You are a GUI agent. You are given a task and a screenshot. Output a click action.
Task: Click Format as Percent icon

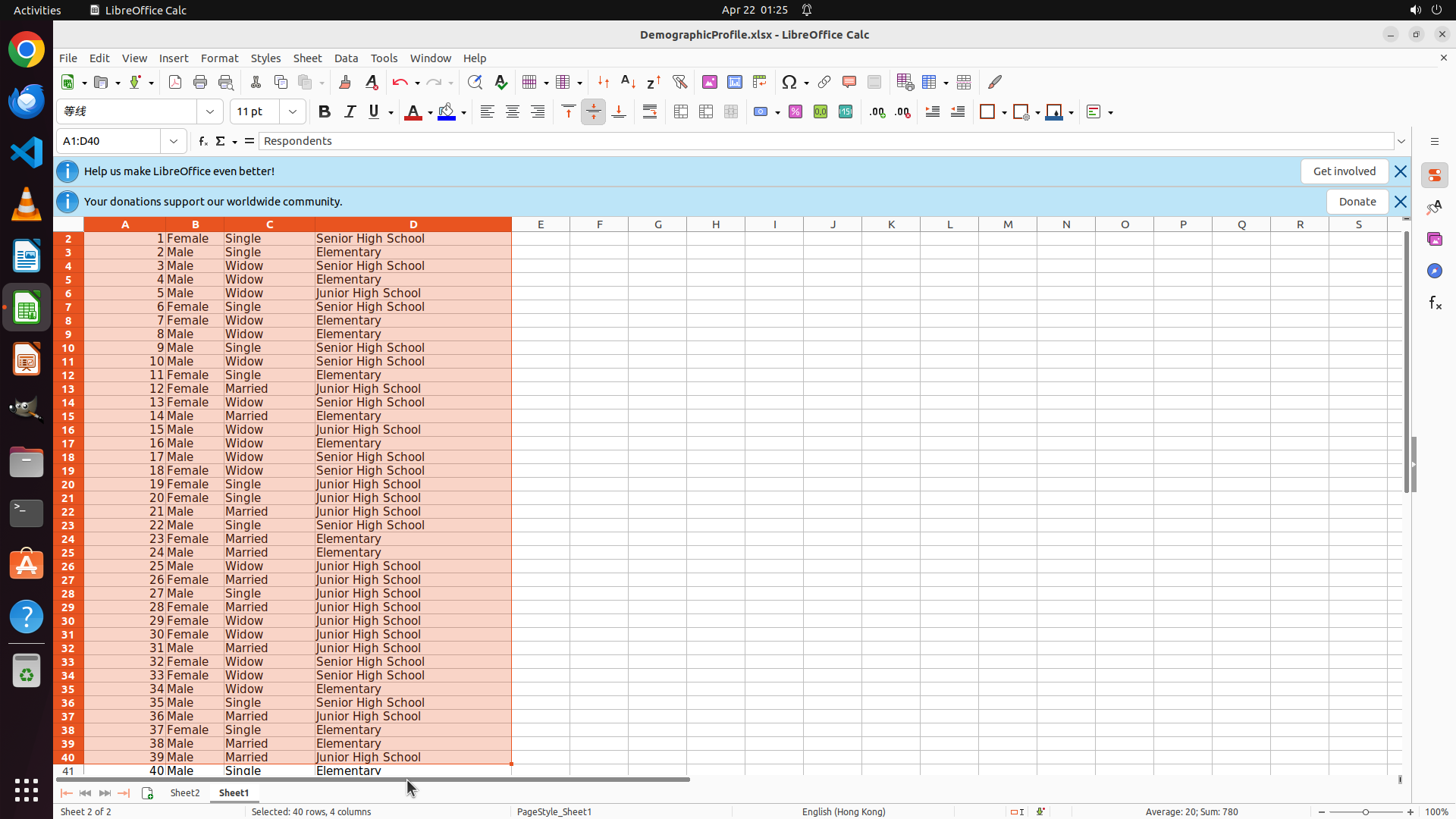click(x=795, y=112)
